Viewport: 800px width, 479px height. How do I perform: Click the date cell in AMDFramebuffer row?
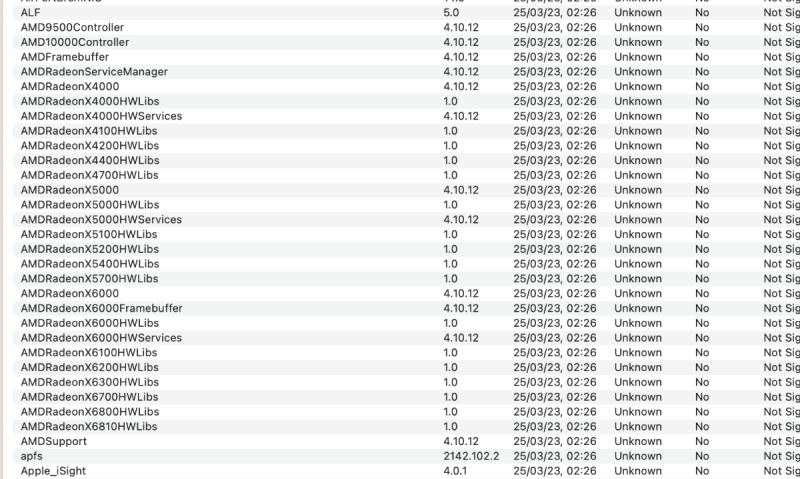(x=555, y=57)
